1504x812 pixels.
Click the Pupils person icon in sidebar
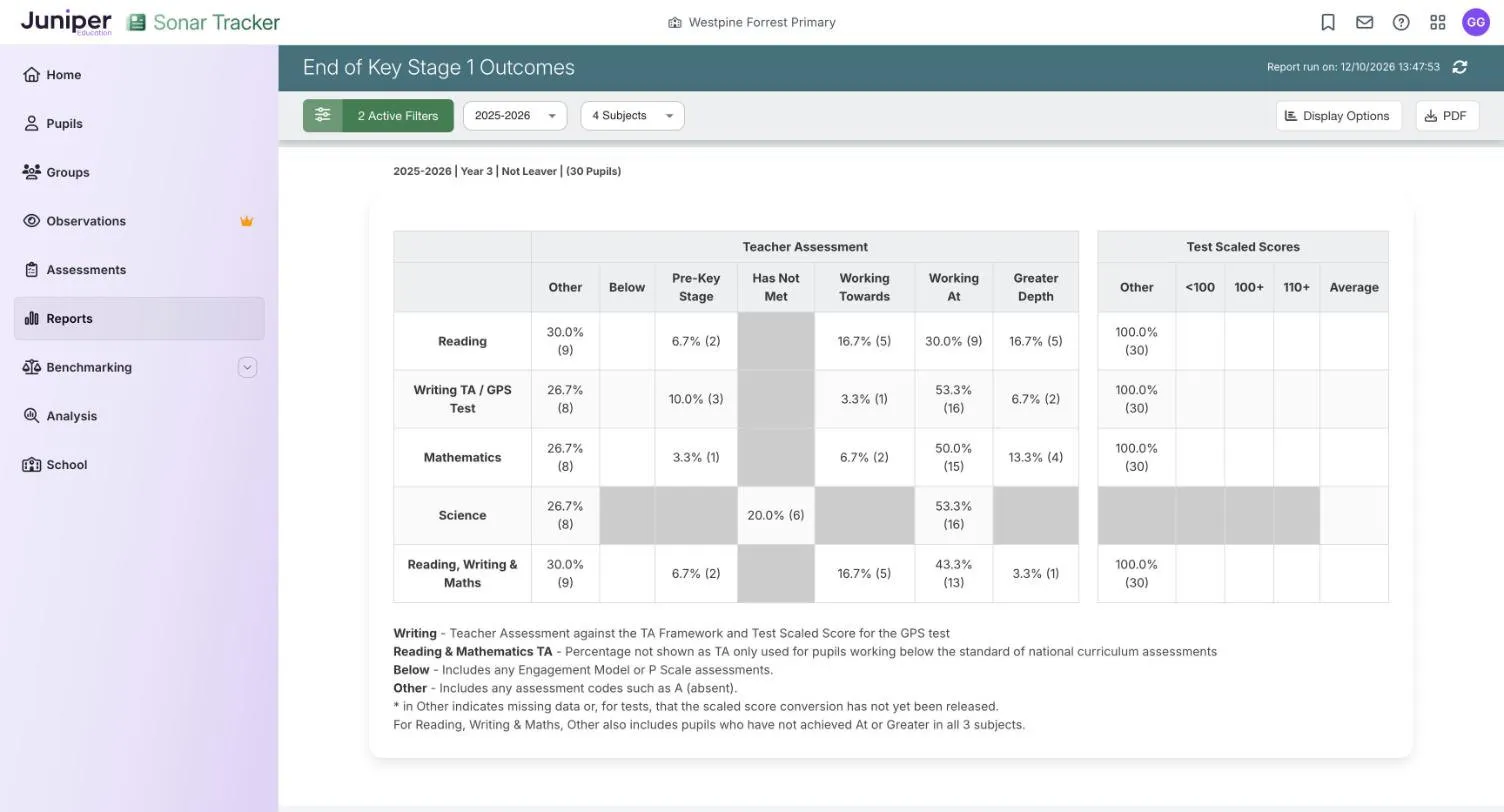(31, 123)
